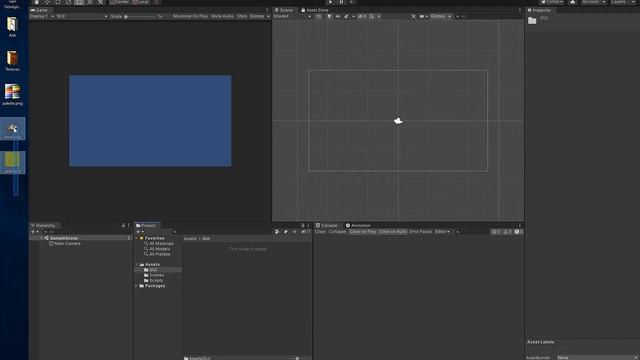This screenshot has height=360, width=640.
Task: Toggle scene effects icon
Action: pyautogui.click(x=346, y=16)
